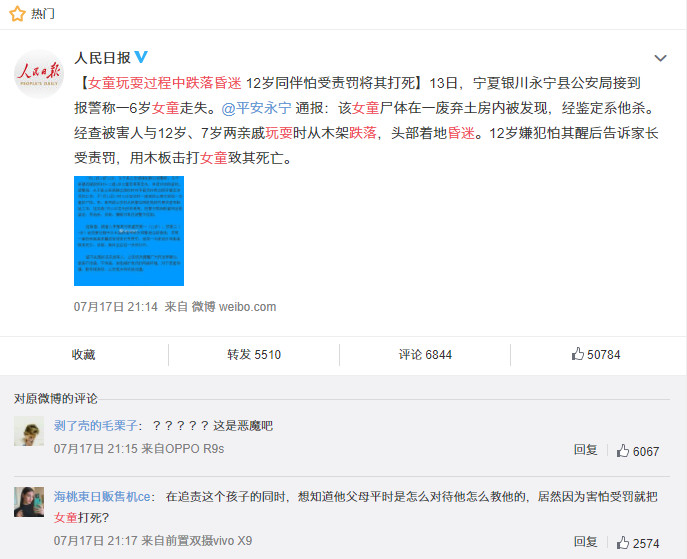Click the blue V verified badge
Image resolution: width=687 pixels, height=559 pixels.
tap(141, 57)
